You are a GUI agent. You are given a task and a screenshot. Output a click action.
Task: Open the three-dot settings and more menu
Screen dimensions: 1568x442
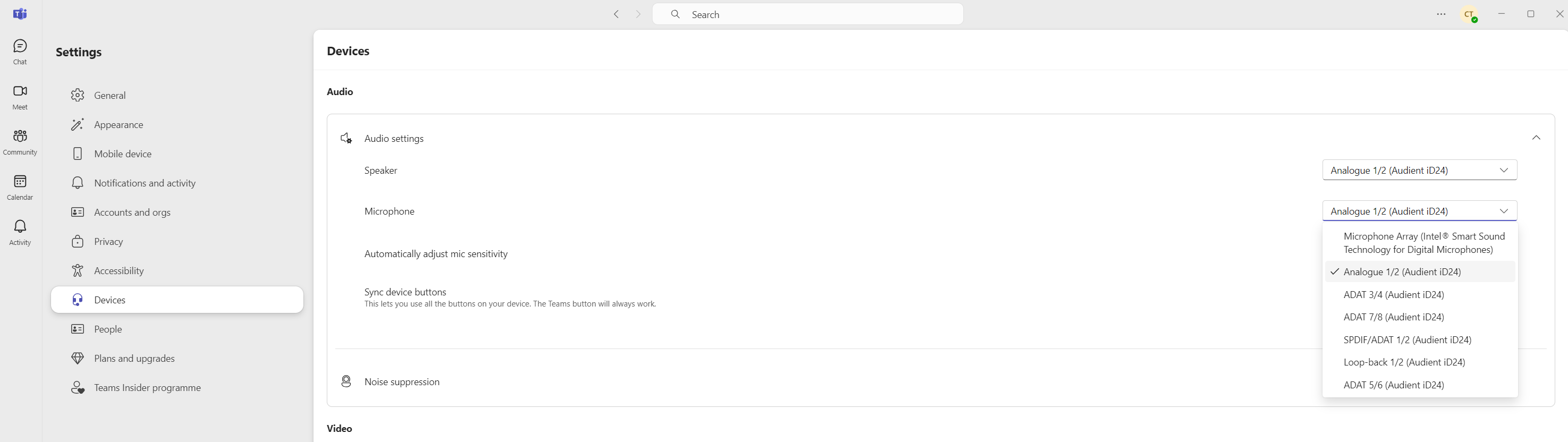point(1441,14)
